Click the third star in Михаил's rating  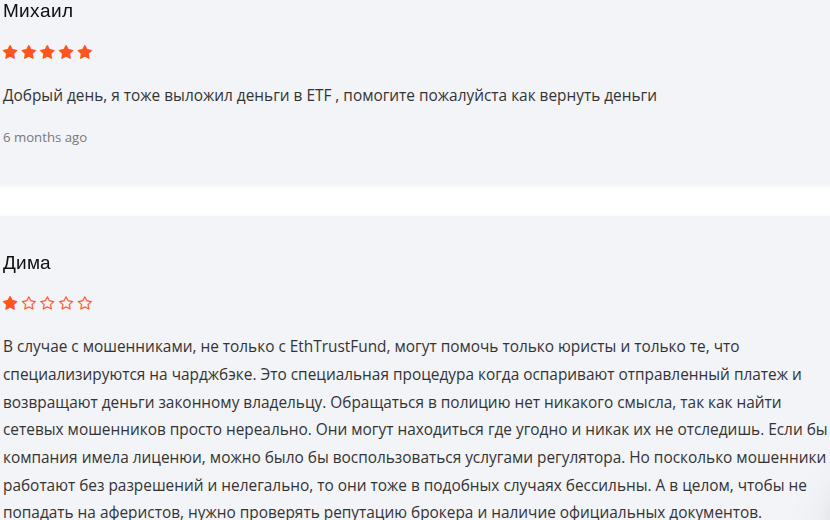48,52
